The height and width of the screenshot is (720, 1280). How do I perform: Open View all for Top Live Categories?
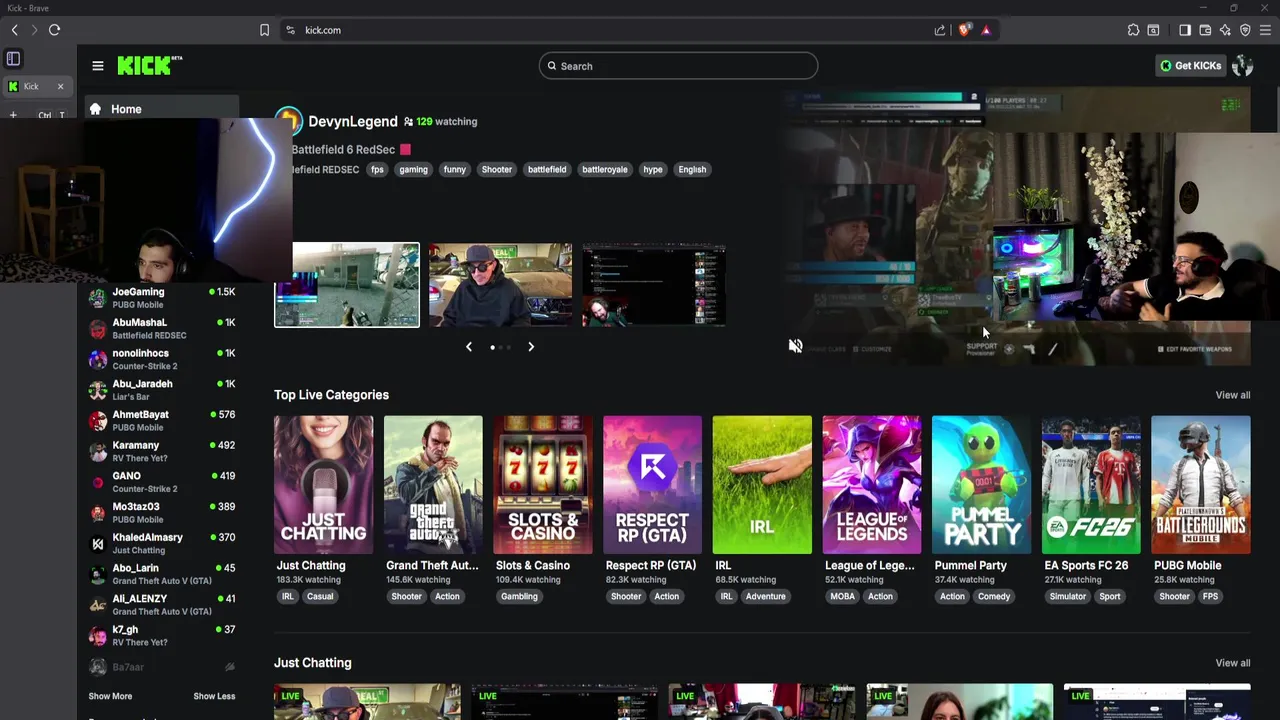(1232, 395)
